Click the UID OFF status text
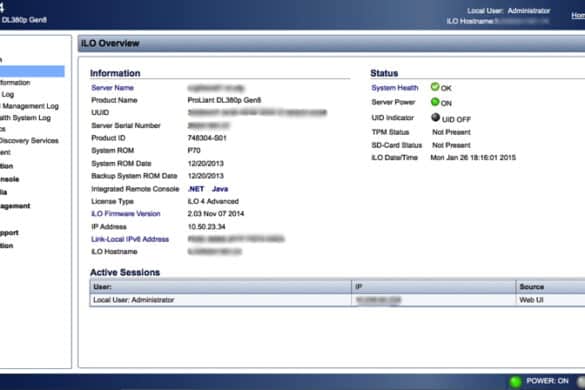 tap(456, 119)
